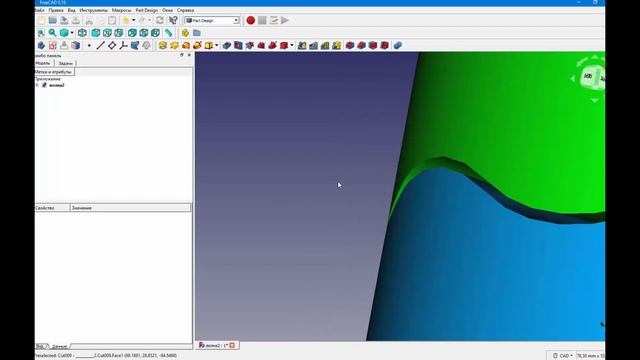The height and width of the screenshot is (360, 640).
Task: Fit selection with the magnifier icon
Action: click(x=53, y=33)
